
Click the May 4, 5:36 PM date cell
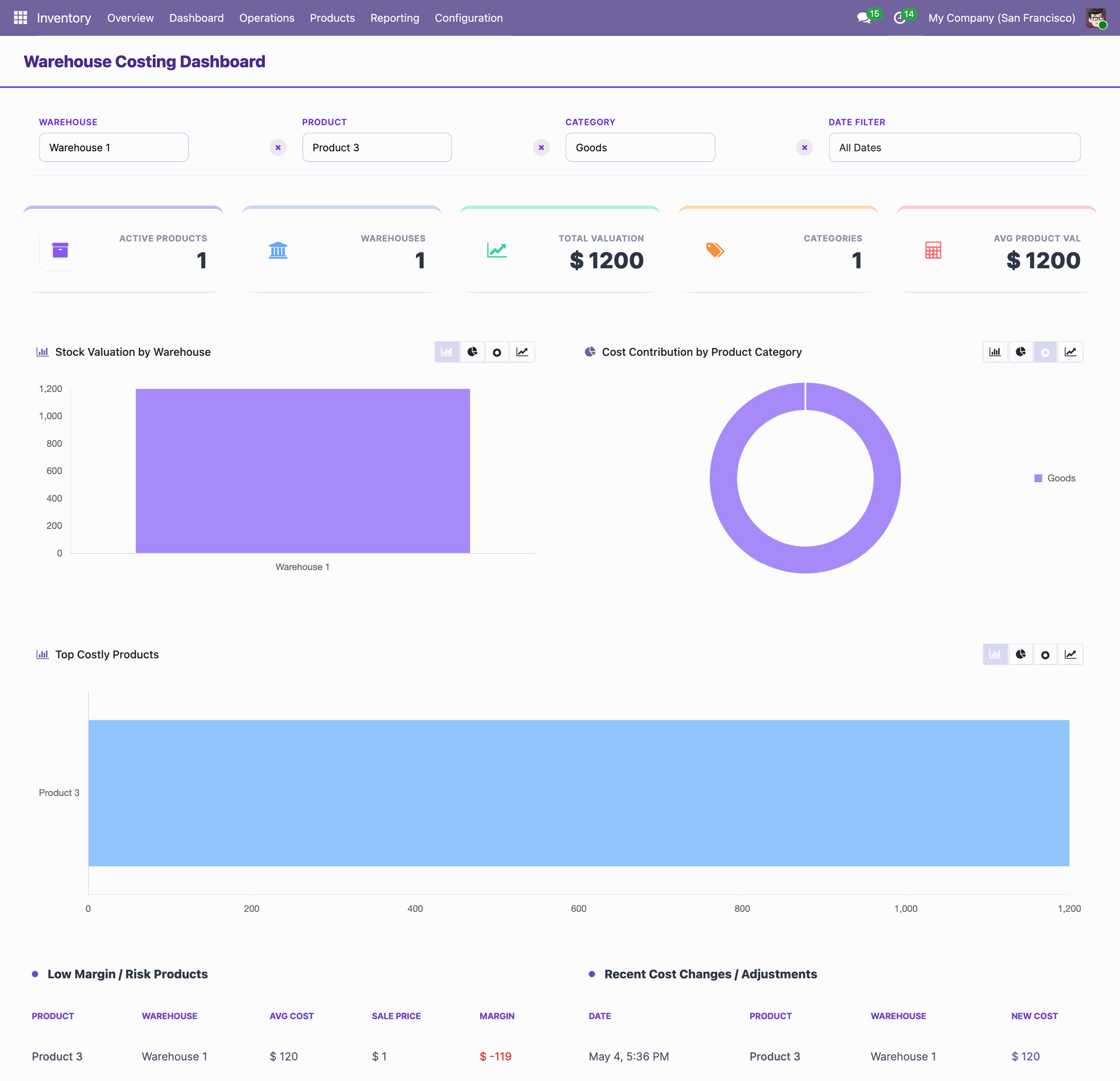point(629,1056)
